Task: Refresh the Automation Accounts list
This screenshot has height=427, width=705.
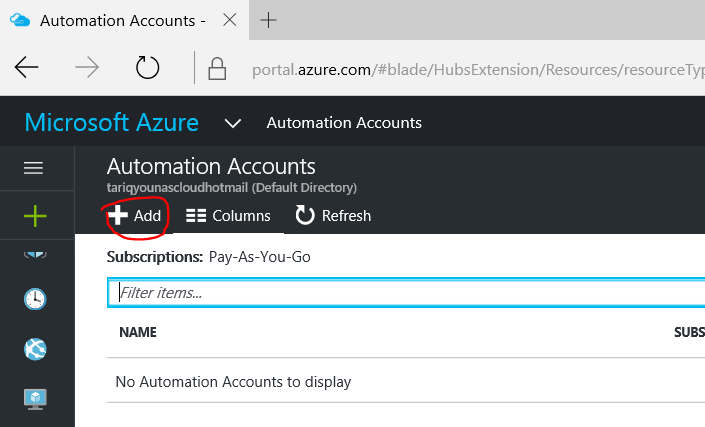Action: click(333, 216)
